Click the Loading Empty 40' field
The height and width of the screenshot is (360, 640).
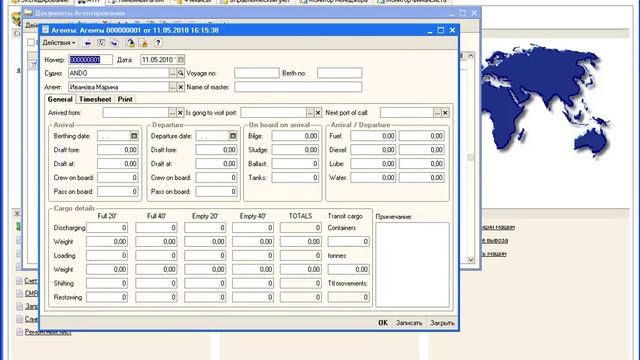[x=253, y=256]
